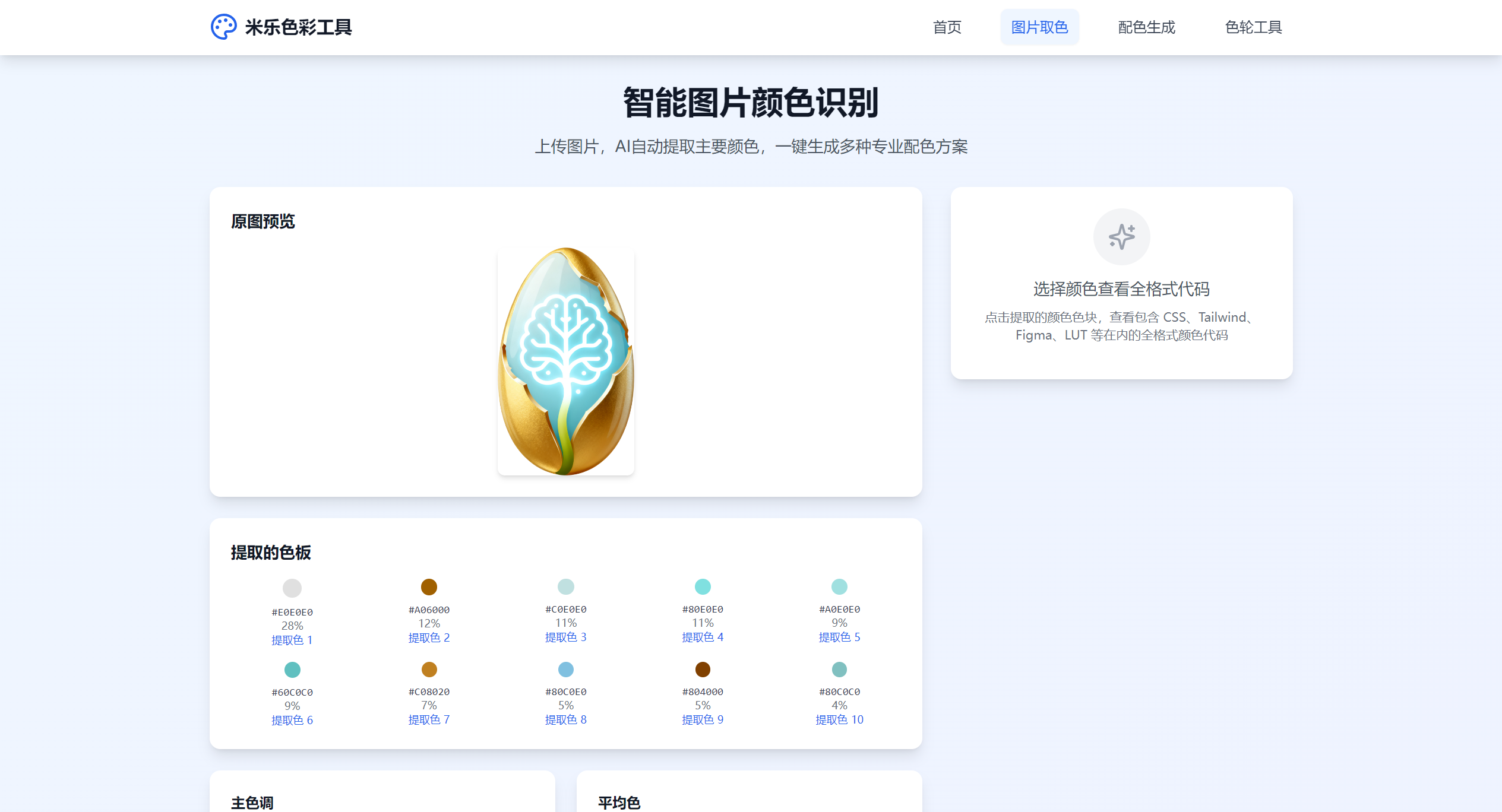The width and height of the screenshot is (1502, 812).
Task: Open the 色轮工具 page
Action: (1253, 27)
